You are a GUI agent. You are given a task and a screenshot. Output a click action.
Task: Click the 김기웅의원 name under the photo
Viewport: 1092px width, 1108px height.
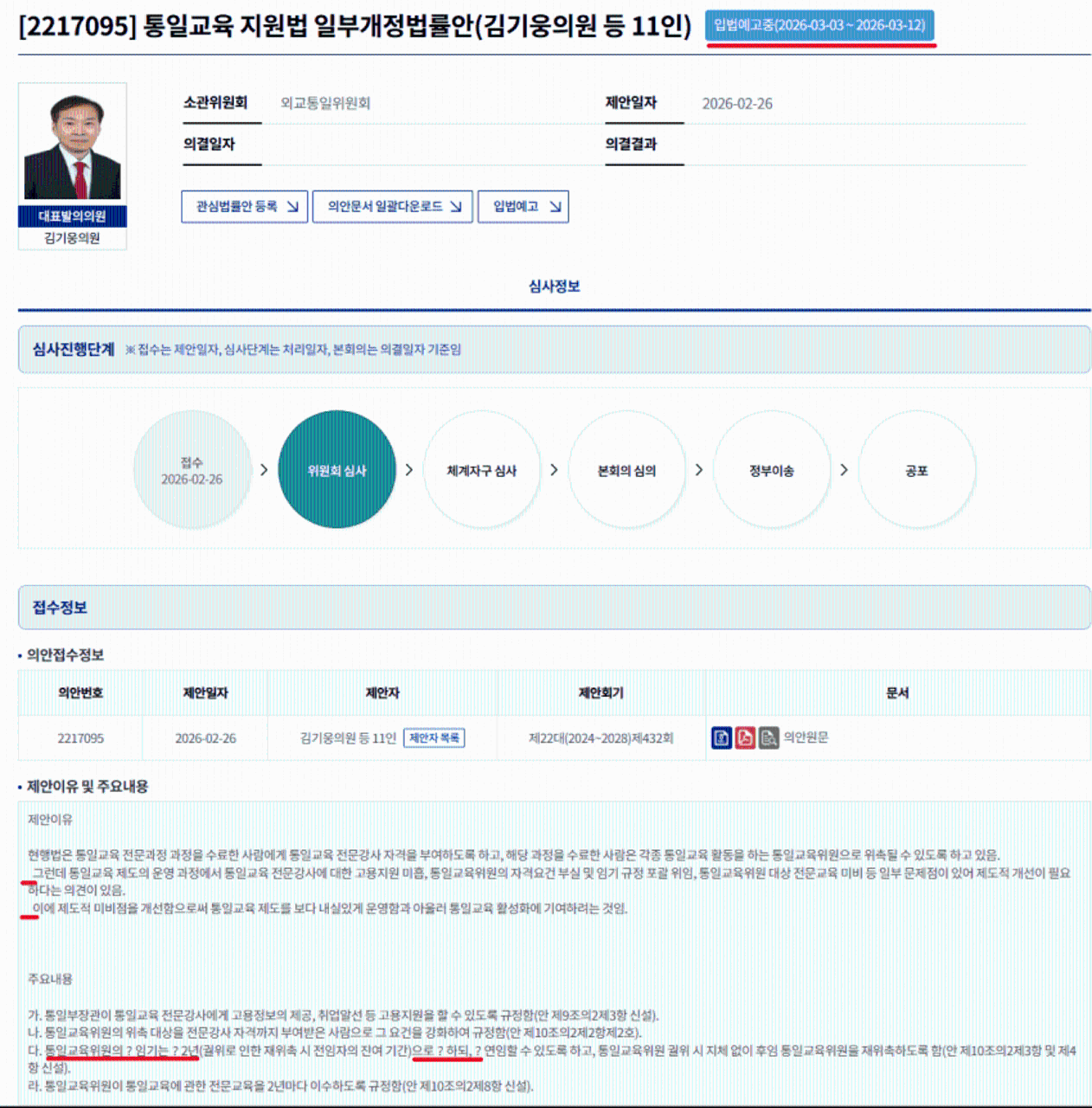click(x=73, y=238)
